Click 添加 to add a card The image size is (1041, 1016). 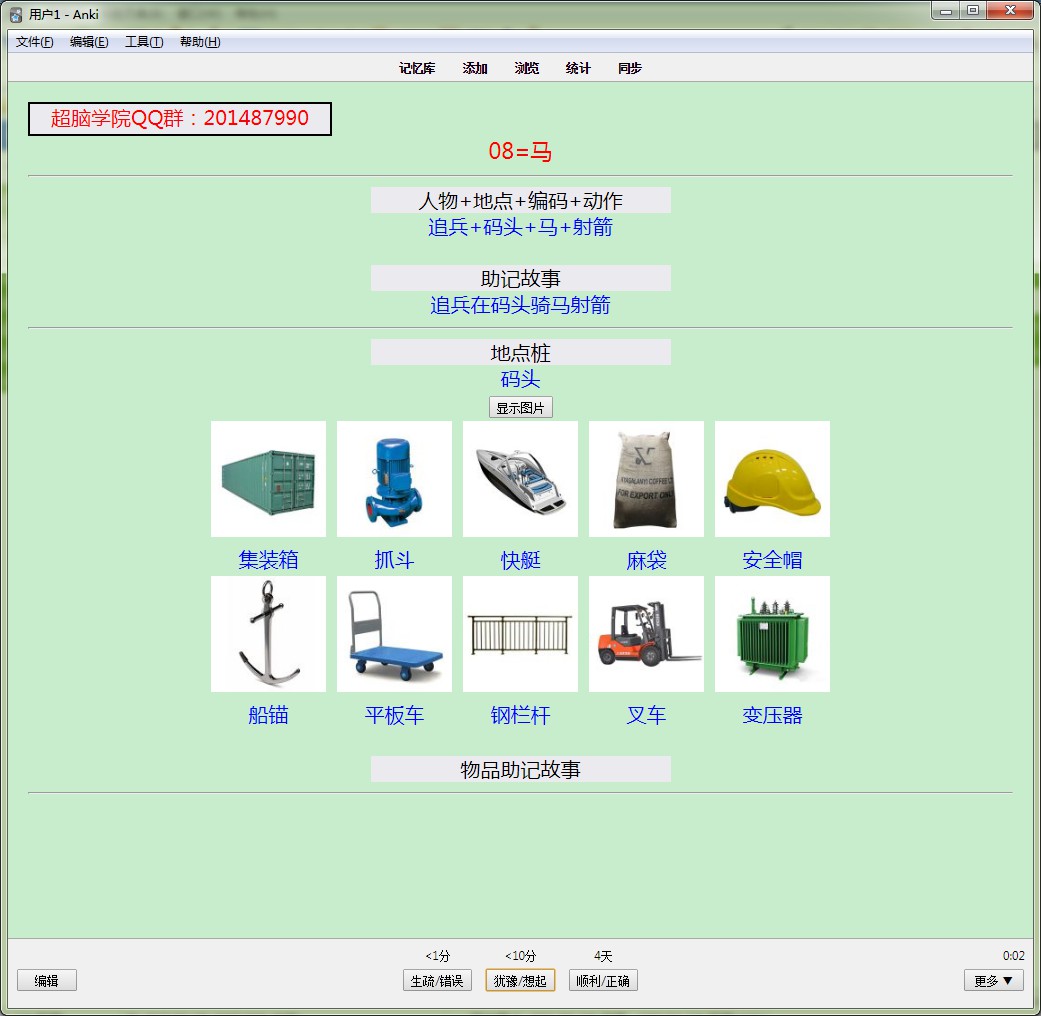[475, 68]
